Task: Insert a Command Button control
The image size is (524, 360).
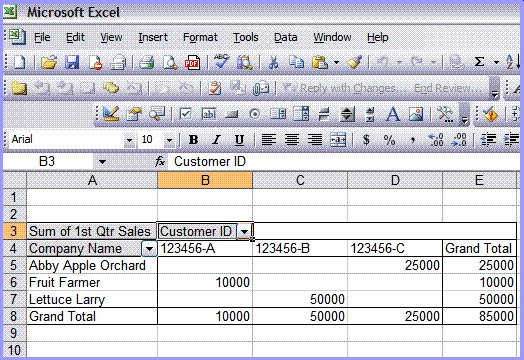Action: pyautogui.click(x=231, y=115)
